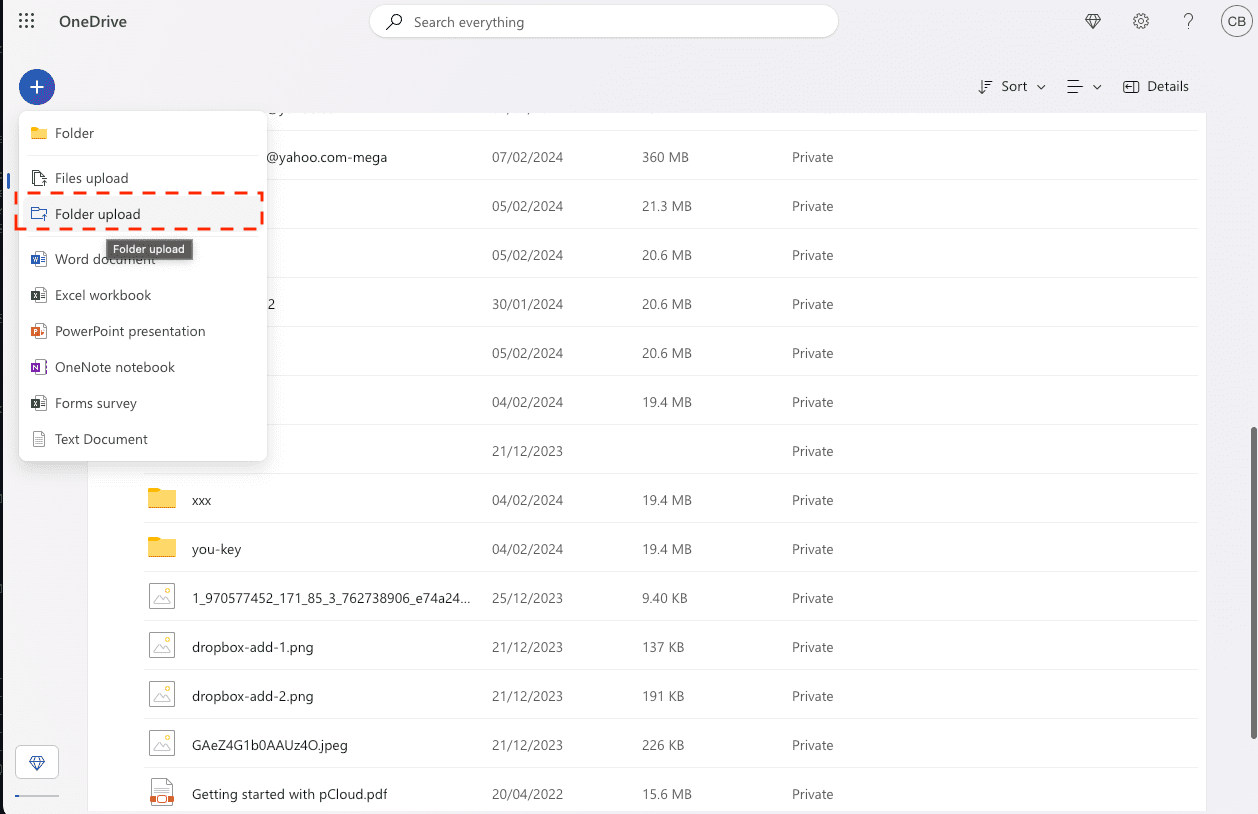The image size is (1258, 814).
Task: Select Files upload menu option
Action: point(143,178)
